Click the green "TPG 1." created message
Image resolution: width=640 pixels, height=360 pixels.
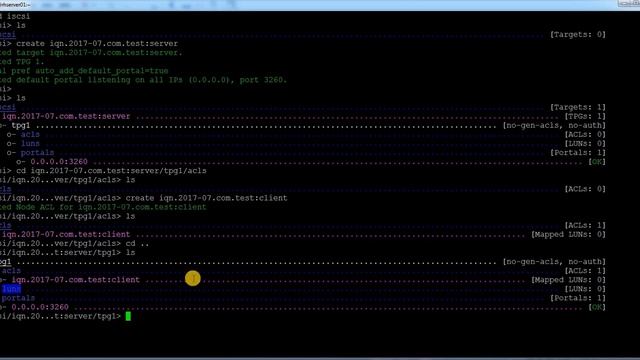click(x=30, y=62)
